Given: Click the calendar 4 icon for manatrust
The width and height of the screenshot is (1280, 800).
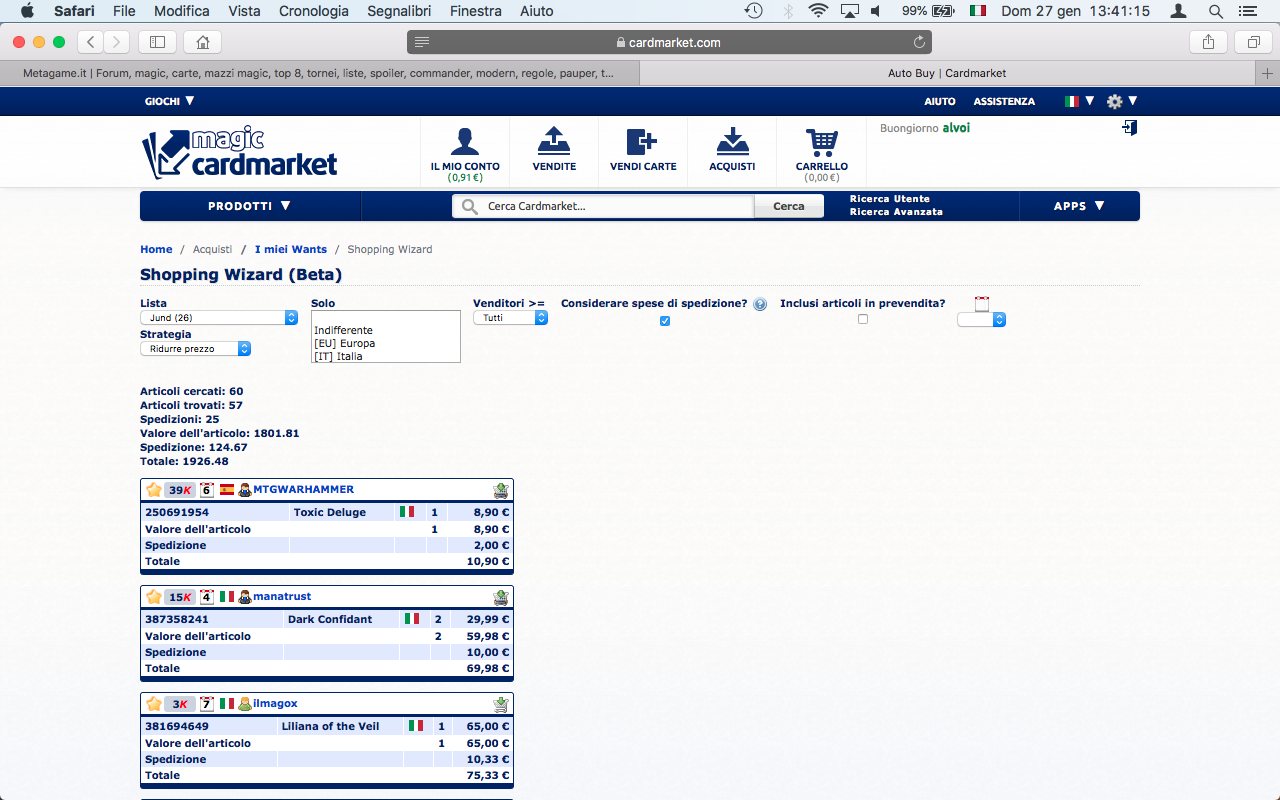Looking at the screenshot, I should click(x=207, y=597).
